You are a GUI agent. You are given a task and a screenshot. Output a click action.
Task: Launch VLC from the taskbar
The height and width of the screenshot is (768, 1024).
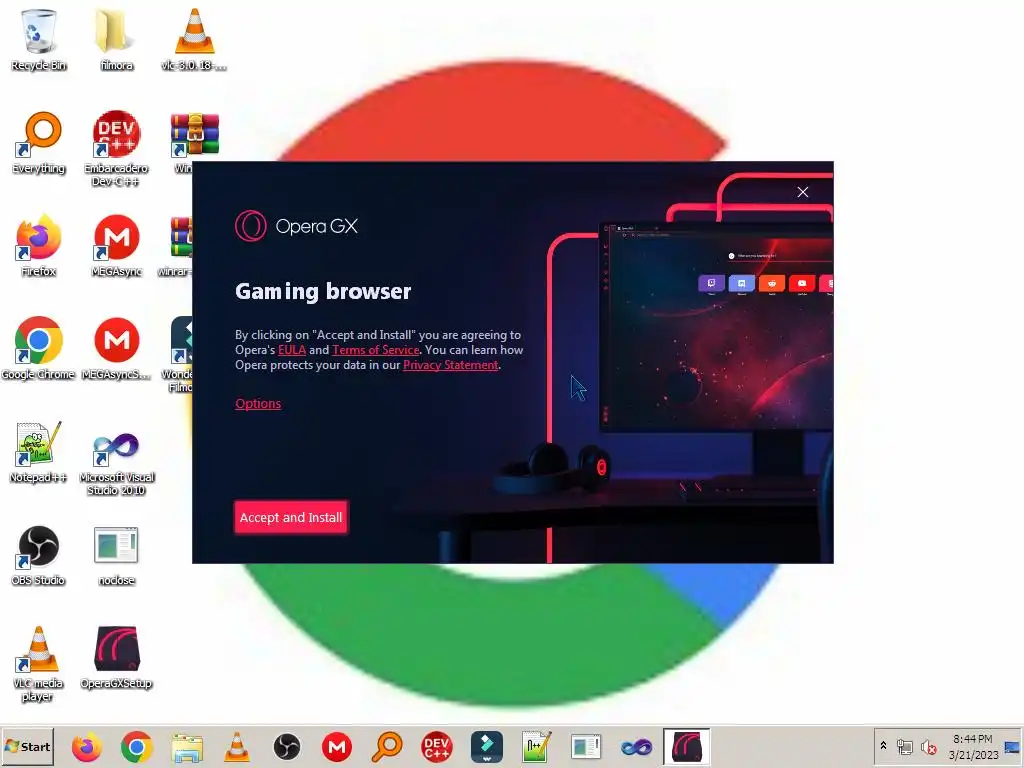click(236, 746)
